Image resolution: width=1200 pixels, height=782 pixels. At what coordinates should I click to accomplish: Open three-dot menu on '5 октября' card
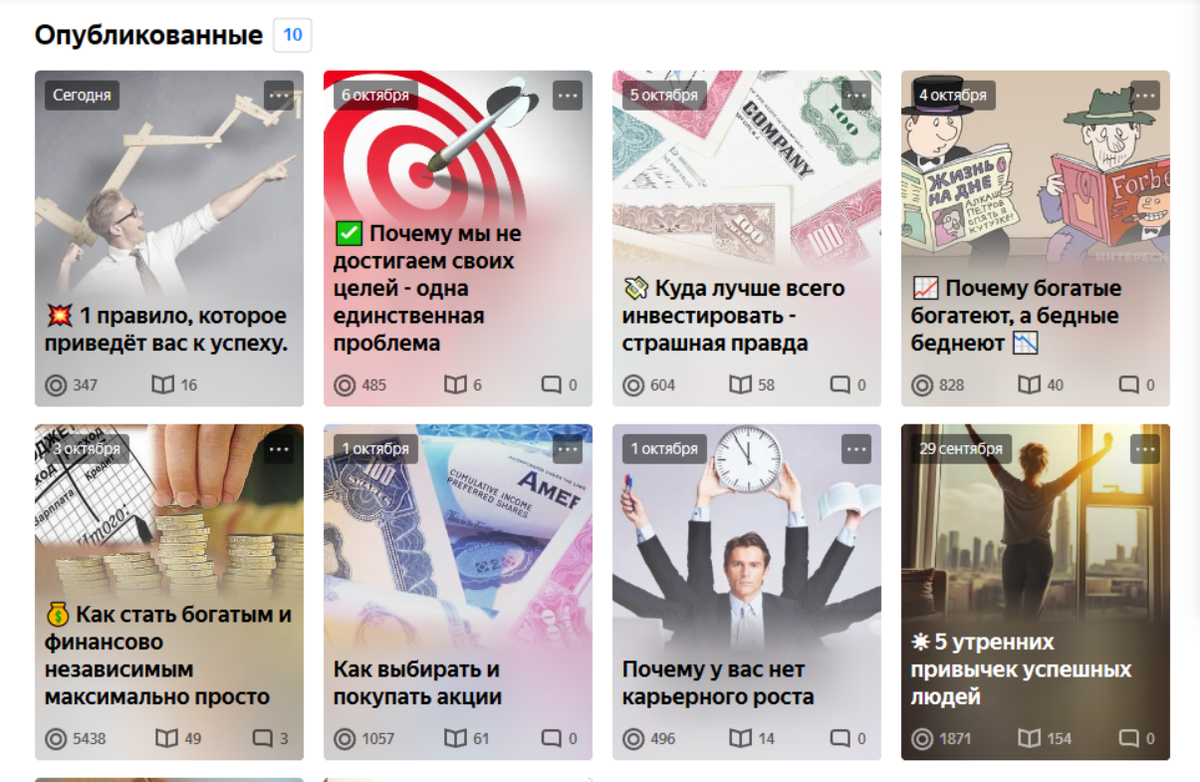coord(857,96)
